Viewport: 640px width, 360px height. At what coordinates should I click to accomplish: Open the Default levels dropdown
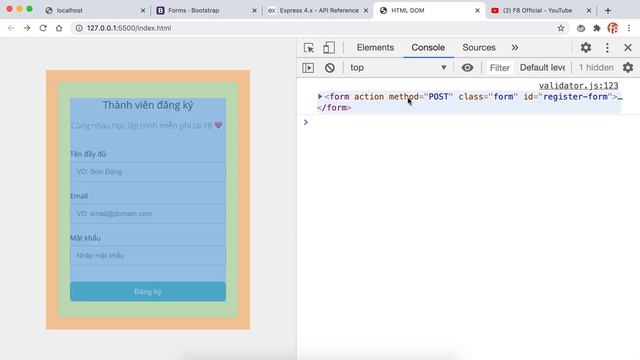pos(542,68)
